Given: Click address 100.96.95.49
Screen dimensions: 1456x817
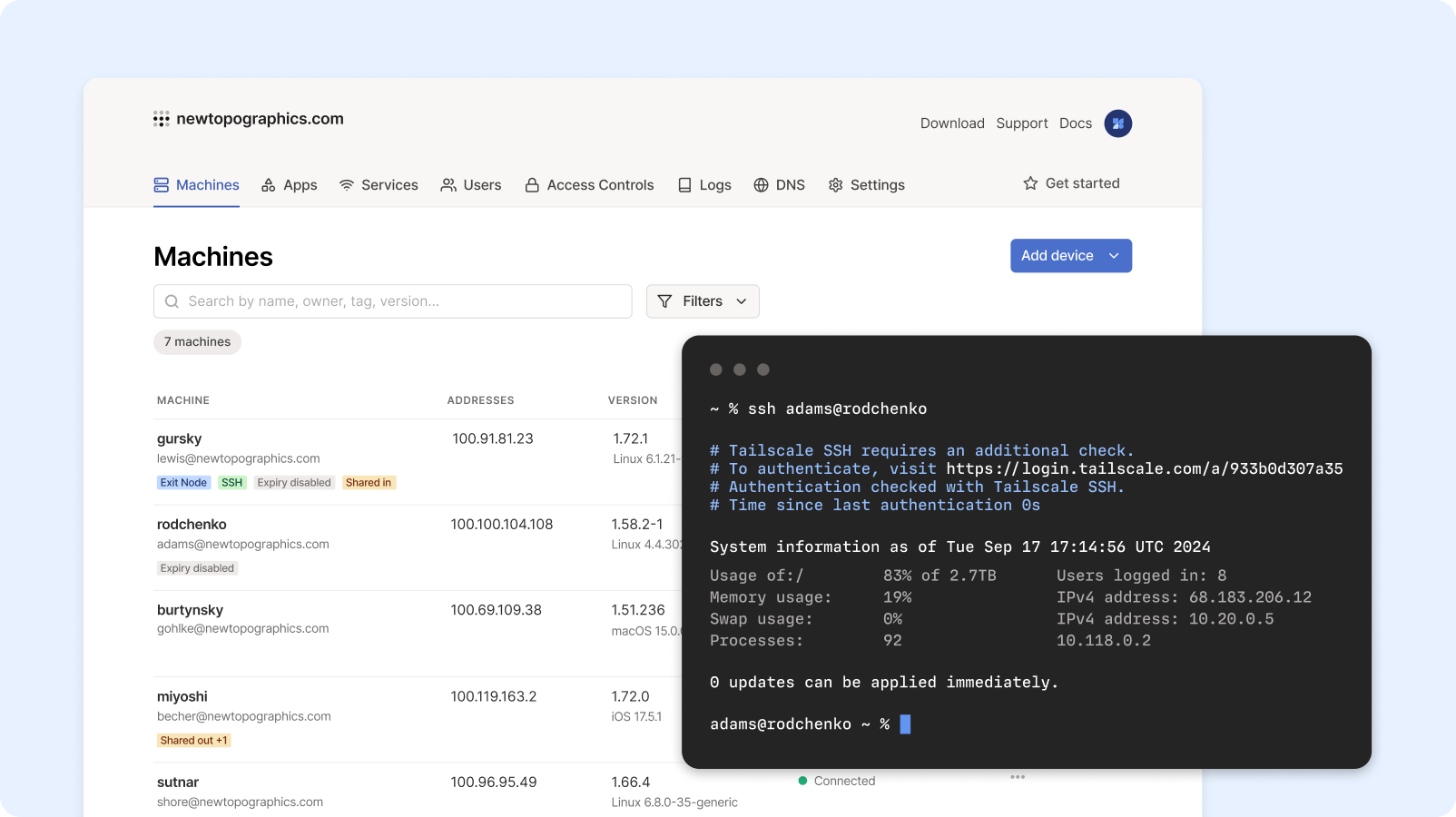Looking at the screenshot, I should pyautogui.click(x=494, y=783).
